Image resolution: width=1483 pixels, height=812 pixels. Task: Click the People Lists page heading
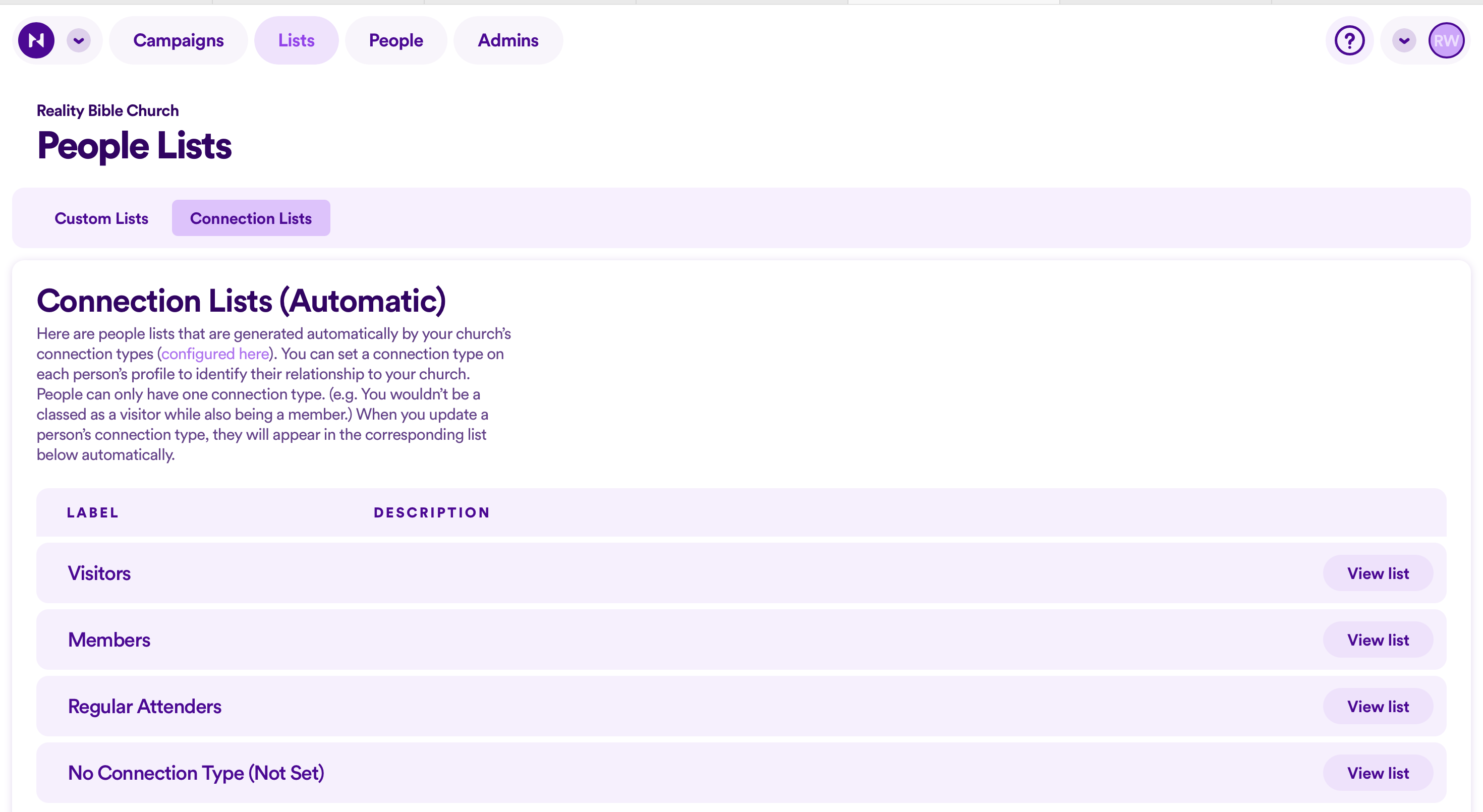(x=134, y=146)
